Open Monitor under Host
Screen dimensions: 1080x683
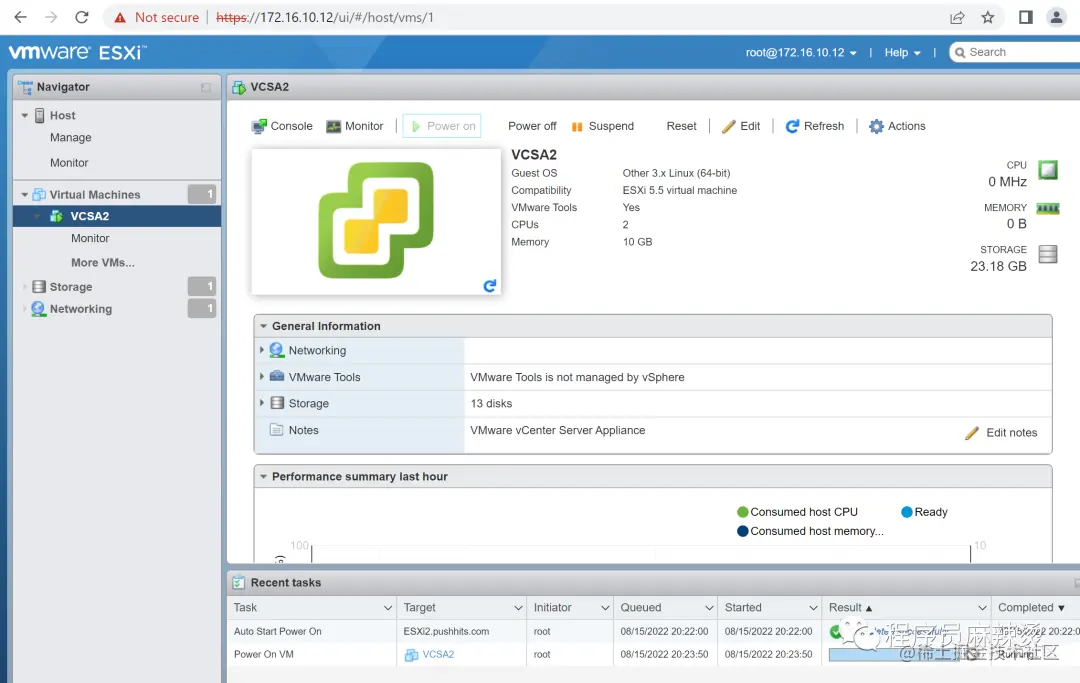tap(69, 162)
